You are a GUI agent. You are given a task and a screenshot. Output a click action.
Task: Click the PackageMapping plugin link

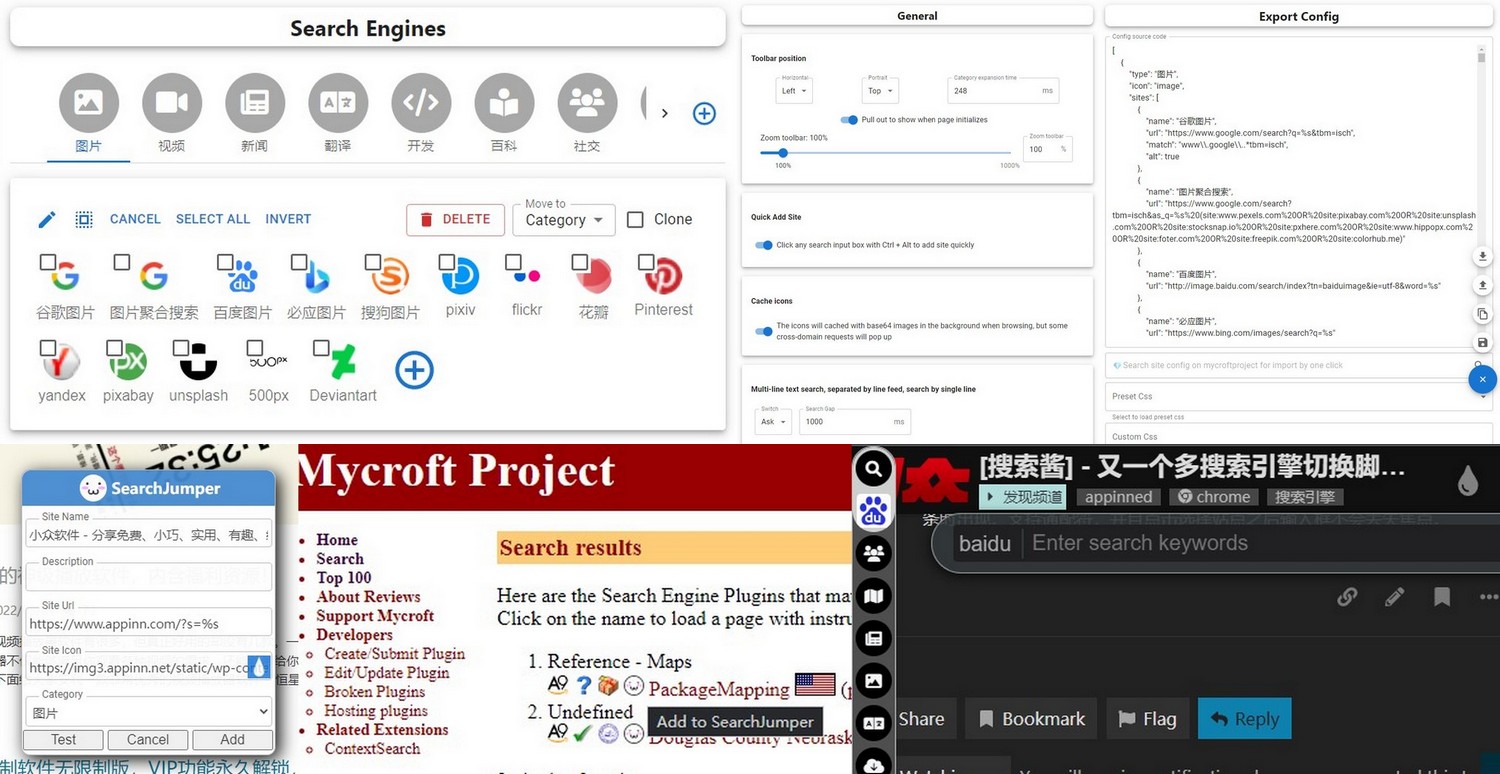(x=719, y=689)
